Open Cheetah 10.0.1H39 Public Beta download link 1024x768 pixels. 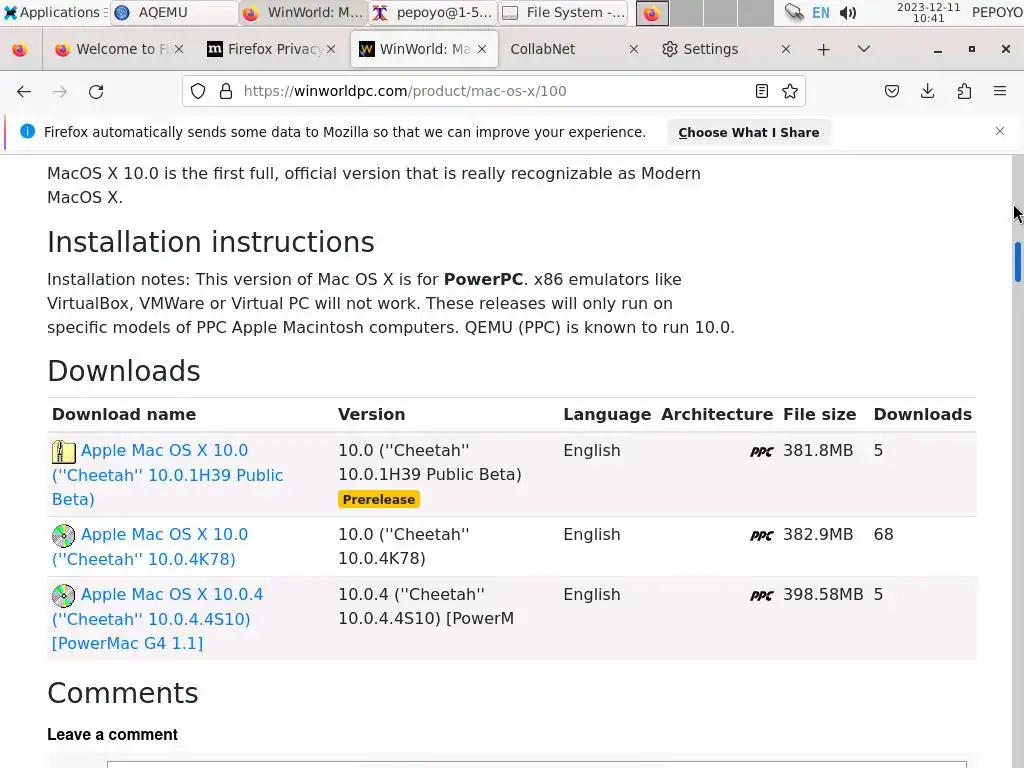(168, 475)
